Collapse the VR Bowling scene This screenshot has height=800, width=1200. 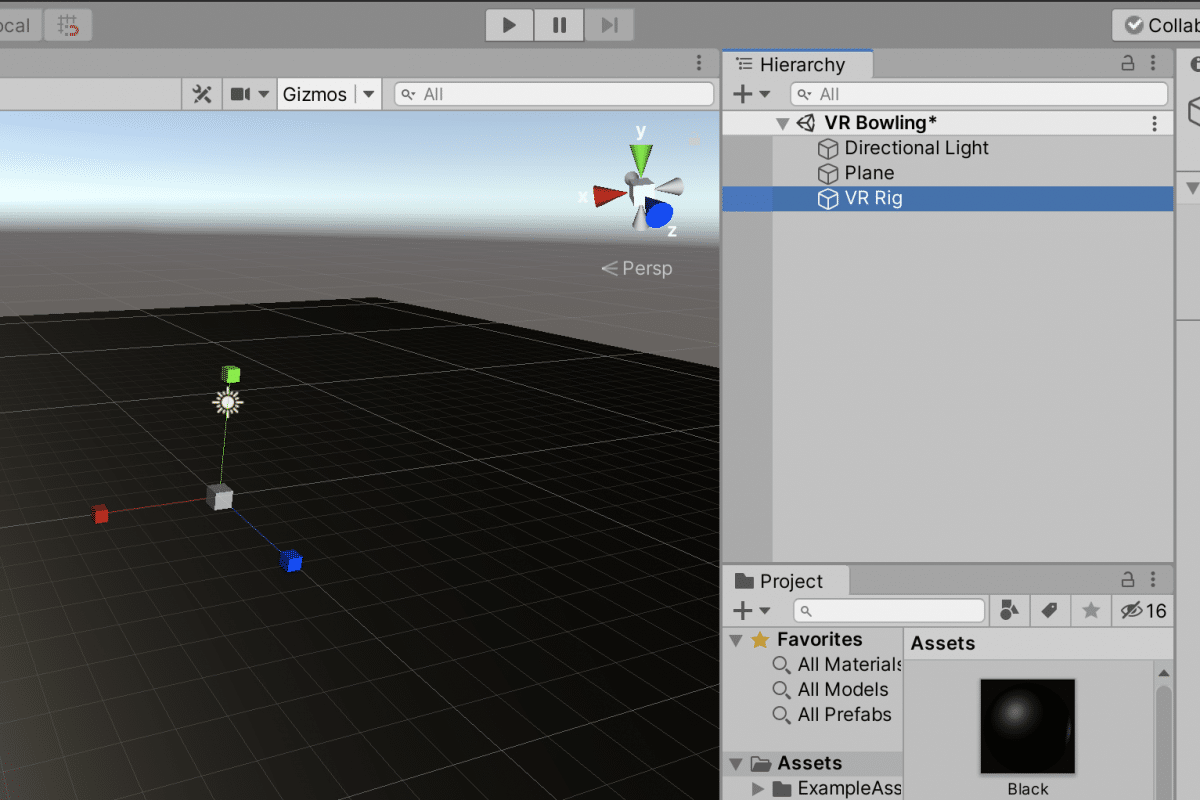point(782,123)
